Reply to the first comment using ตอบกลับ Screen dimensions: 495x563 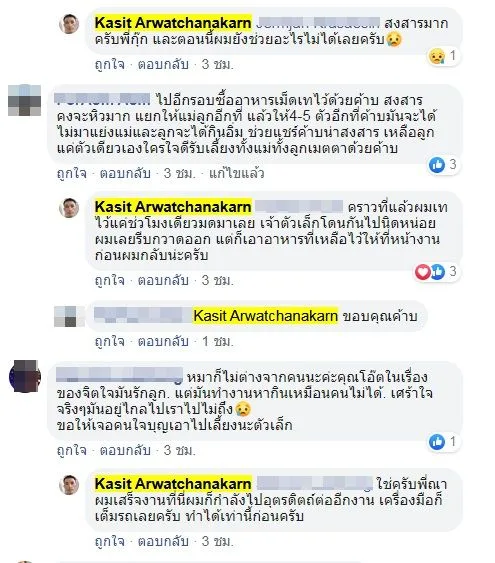(163, 65)
